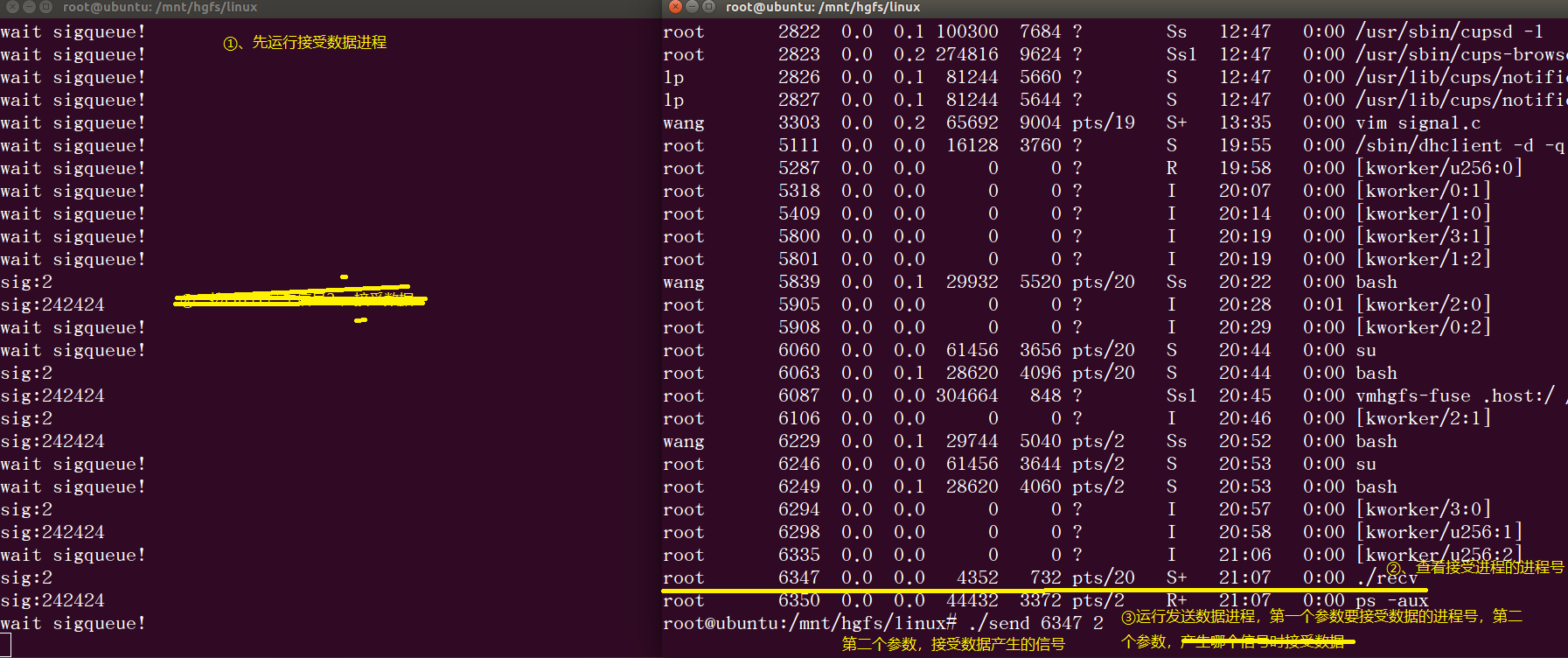Screen dimensions: 1568x658
Task: Select the /usr/sbin/cupsd -l command text
Action: click(x=1449, y=31)
